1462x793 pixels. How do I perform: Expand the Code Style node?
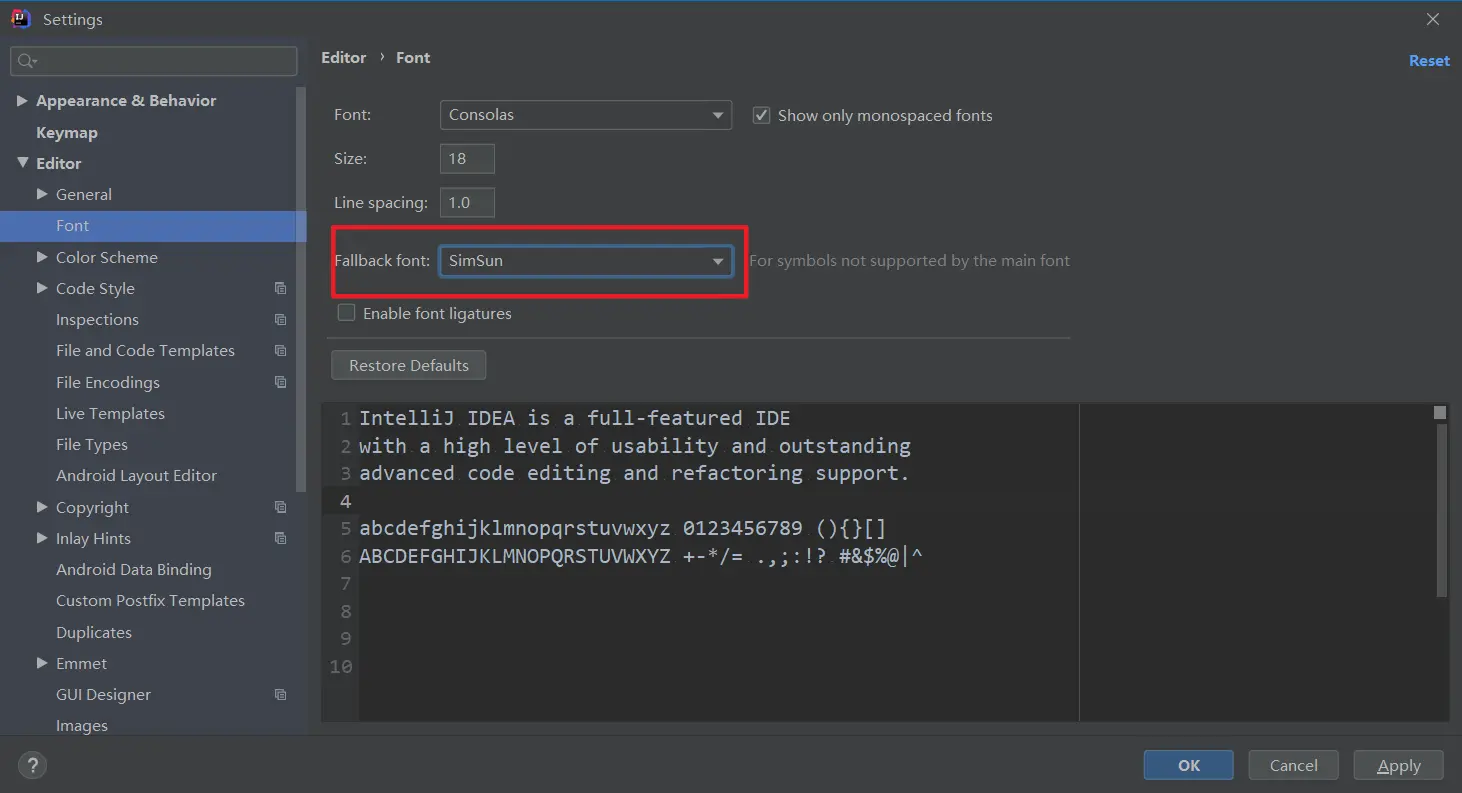(x=42, y=288)
